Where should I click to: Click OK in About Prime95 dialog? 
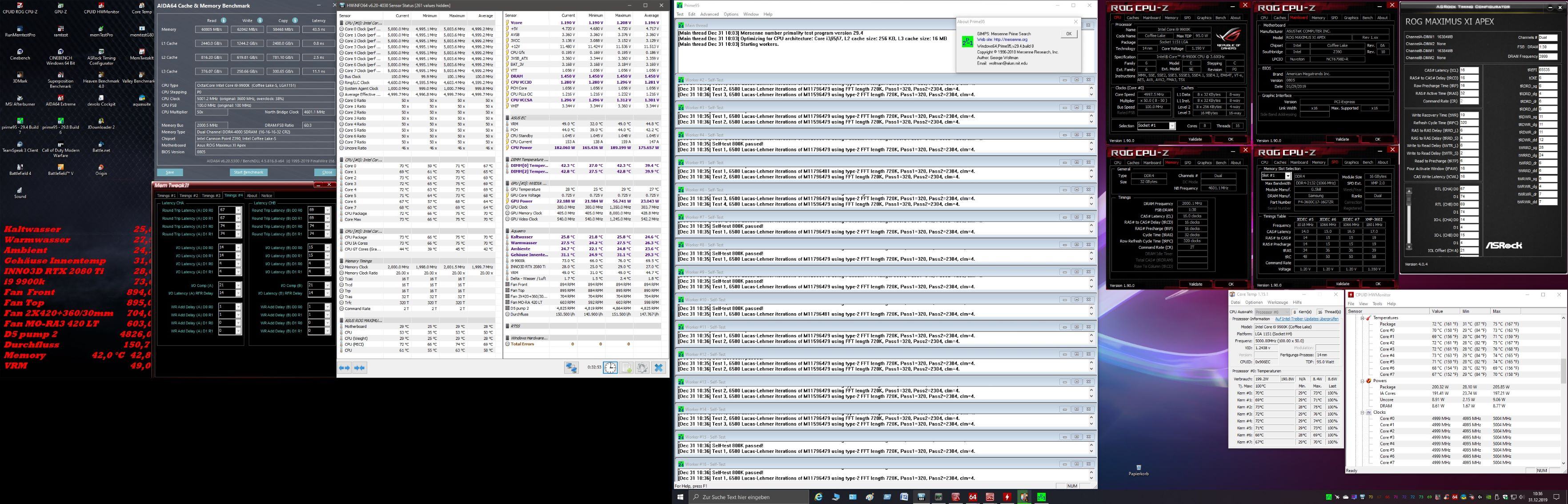click(1069, 33)
